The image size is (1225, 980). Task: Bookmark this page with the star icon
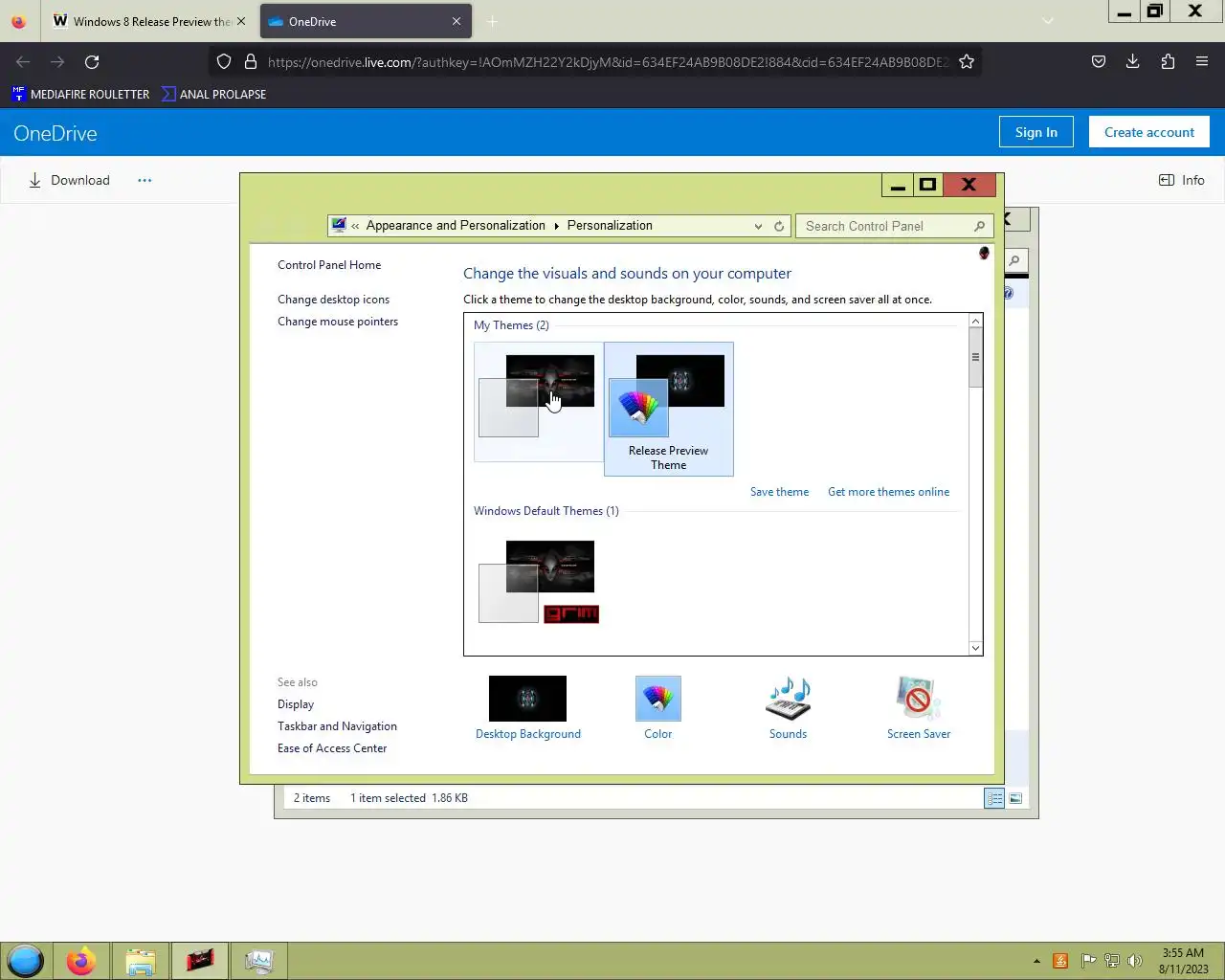[967, 62]
